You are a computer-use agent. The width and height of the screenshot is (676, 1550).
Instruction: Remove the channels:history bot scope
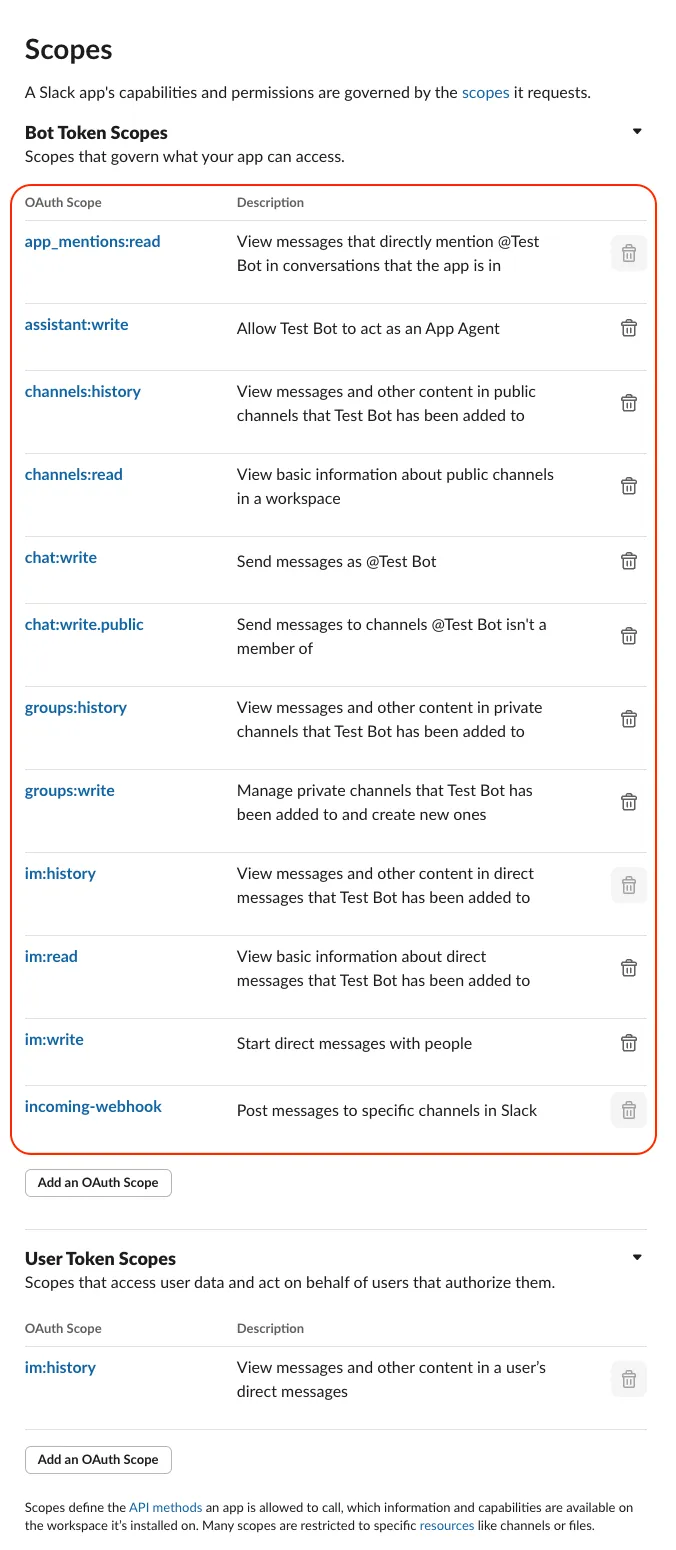pos(629,403)
